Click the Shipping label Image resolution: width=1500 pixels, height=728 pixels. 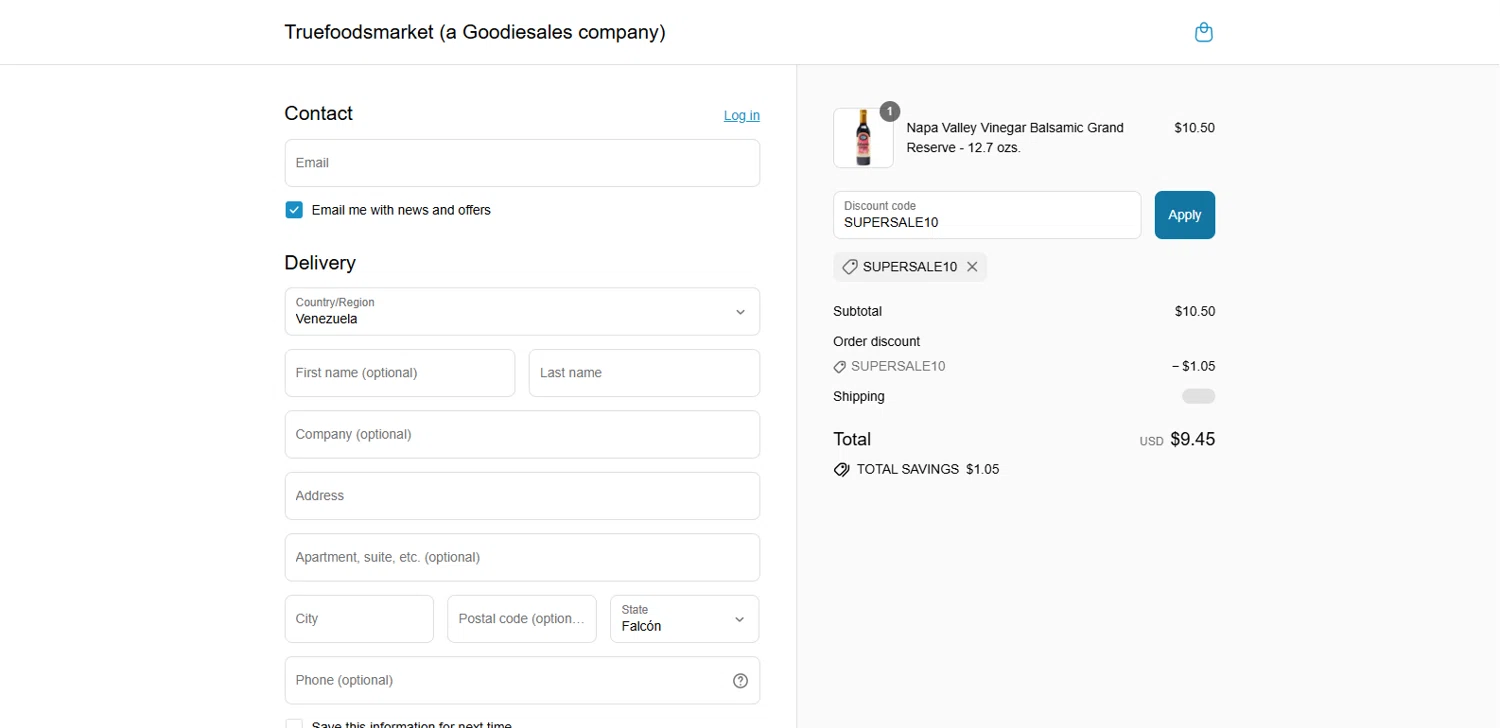coord(859,396)
